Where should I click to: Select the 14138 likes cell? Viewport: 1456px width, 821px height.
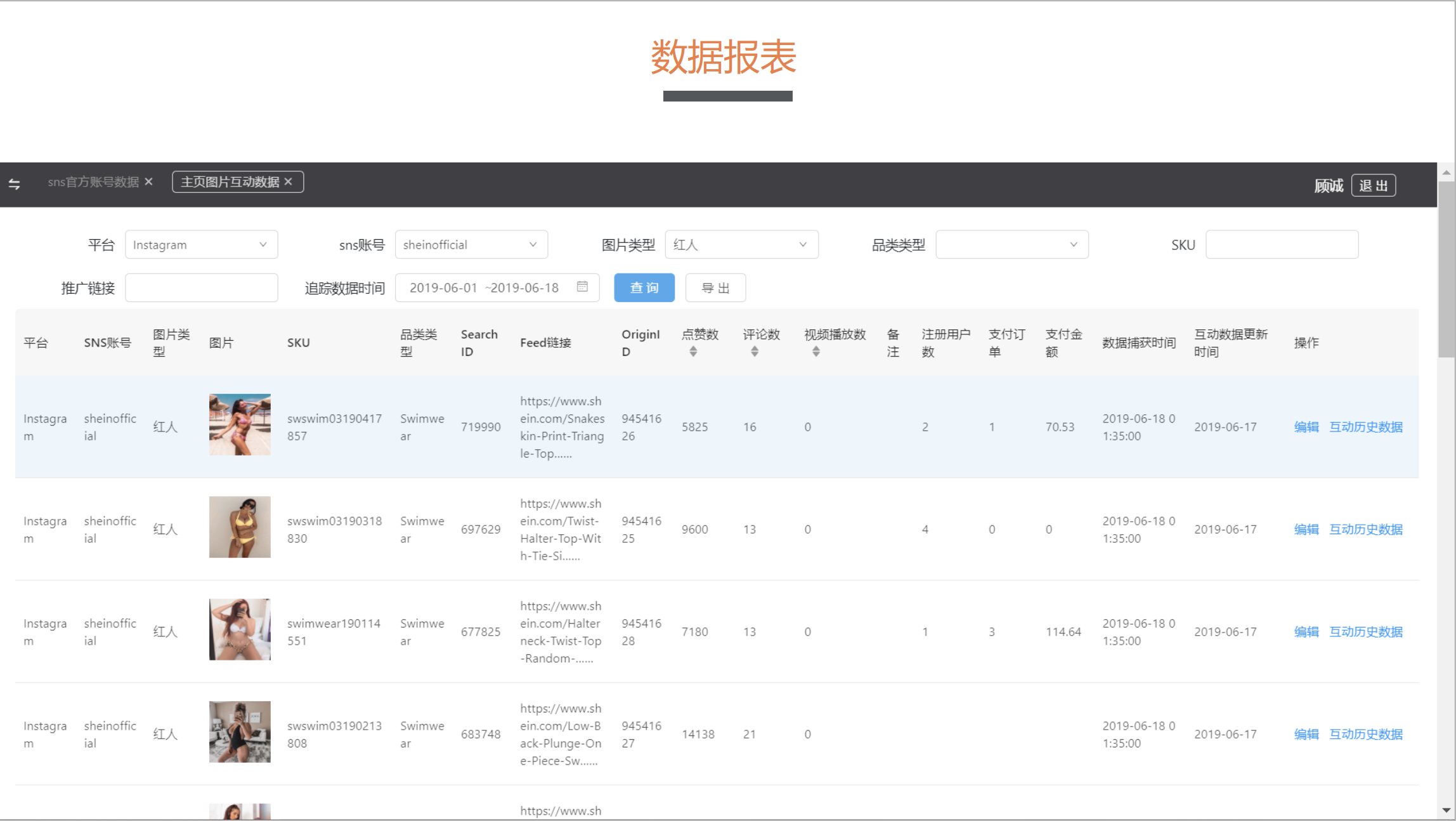tap(698, 734)
